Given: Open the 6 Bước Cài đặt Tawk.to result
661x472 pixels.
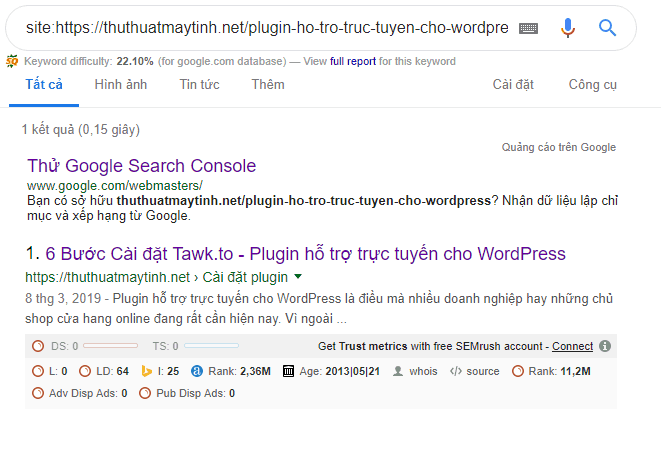Looking at the screenshot, I should tap(305, 254).
